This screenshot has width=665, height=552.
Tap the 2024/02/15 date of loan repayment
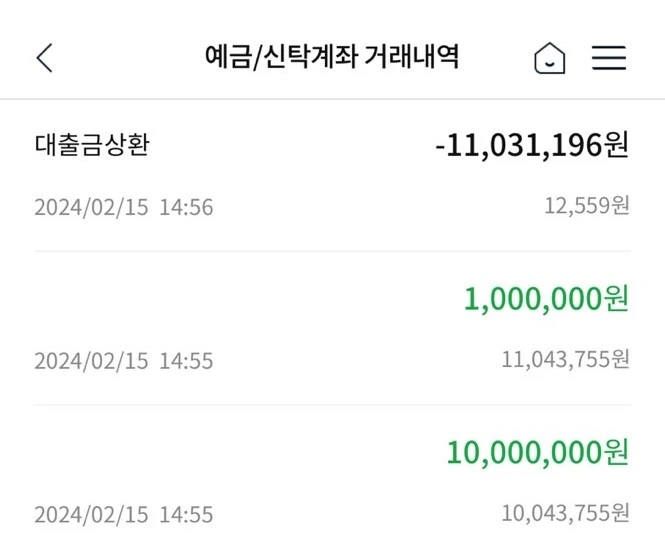point(91,207)
